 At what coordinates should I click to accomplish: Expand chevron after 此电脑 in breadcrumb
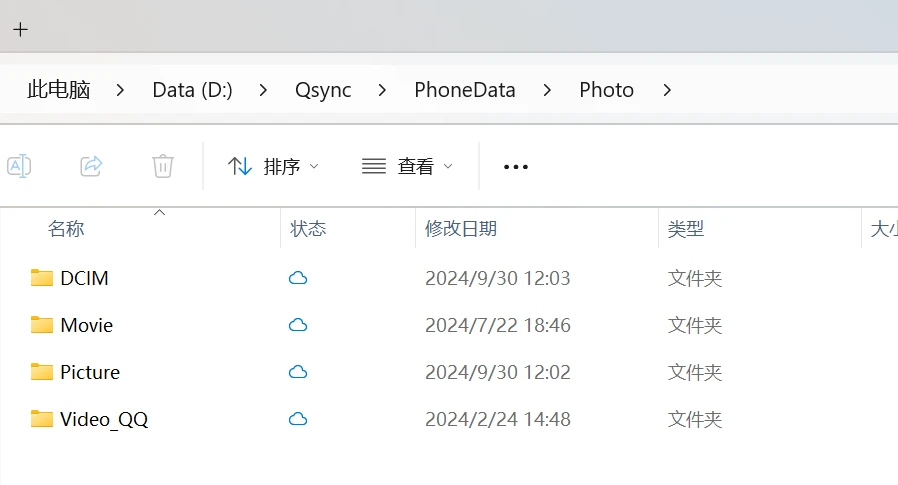pyautogui.click(x=121, y=90)
